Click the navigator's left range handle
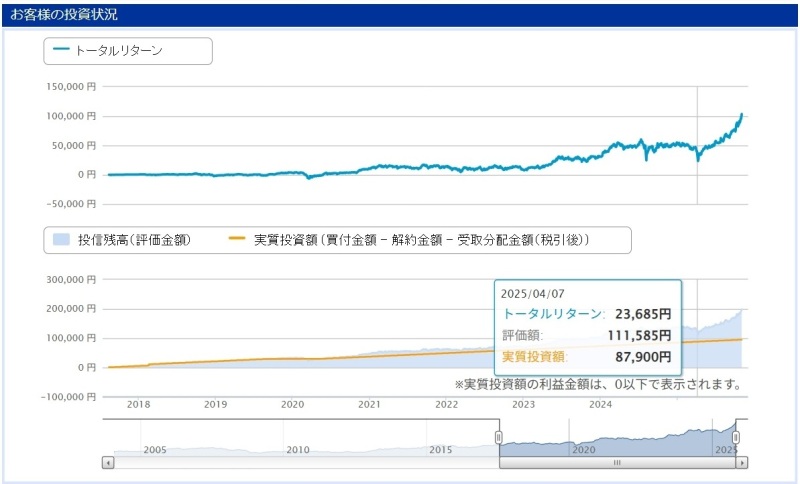This screenshot has width=800, height=484. pyautogui.click(x=499, y=437)
